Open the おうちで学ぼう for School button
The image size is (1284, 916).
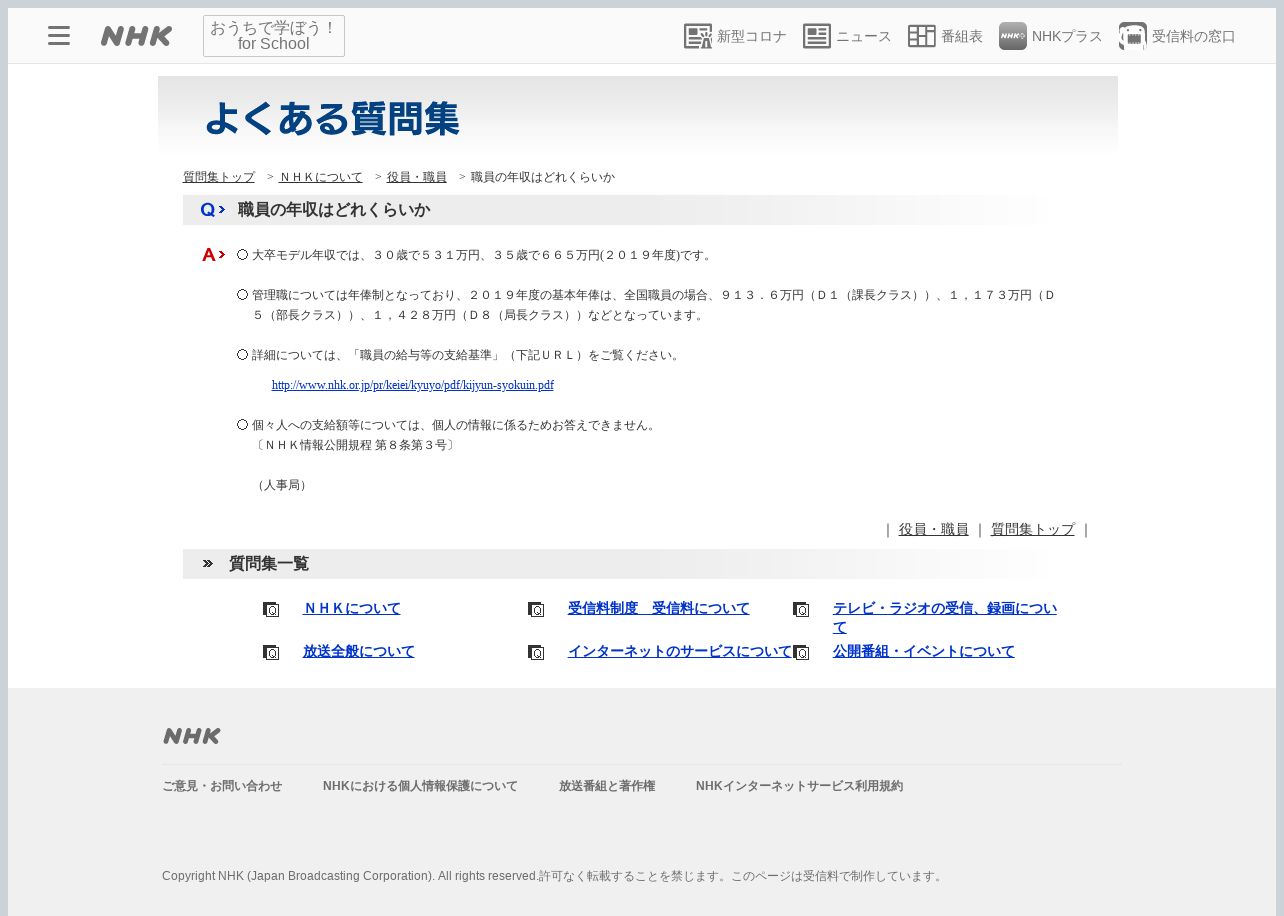(274, 36)
